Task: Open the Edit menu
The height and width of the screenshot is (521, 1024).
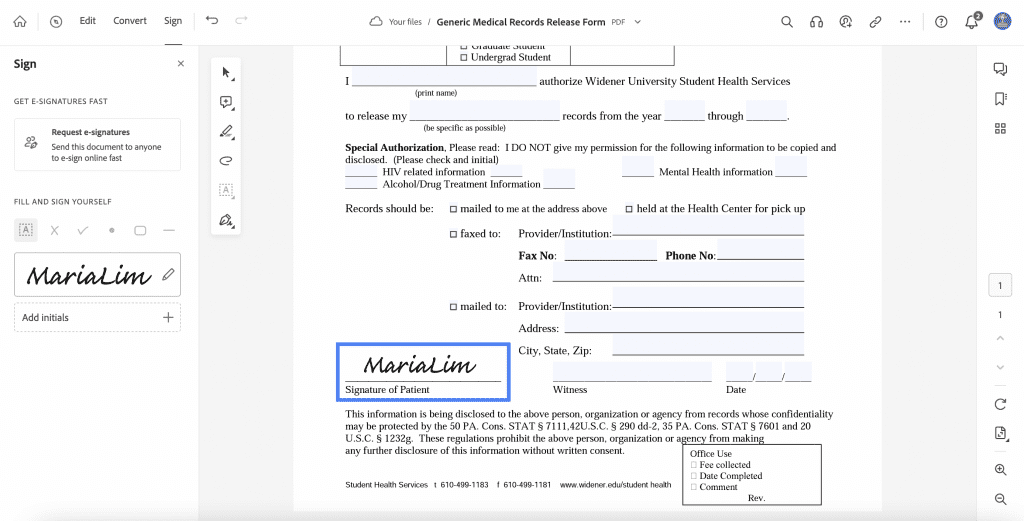Action: (88, 21)
